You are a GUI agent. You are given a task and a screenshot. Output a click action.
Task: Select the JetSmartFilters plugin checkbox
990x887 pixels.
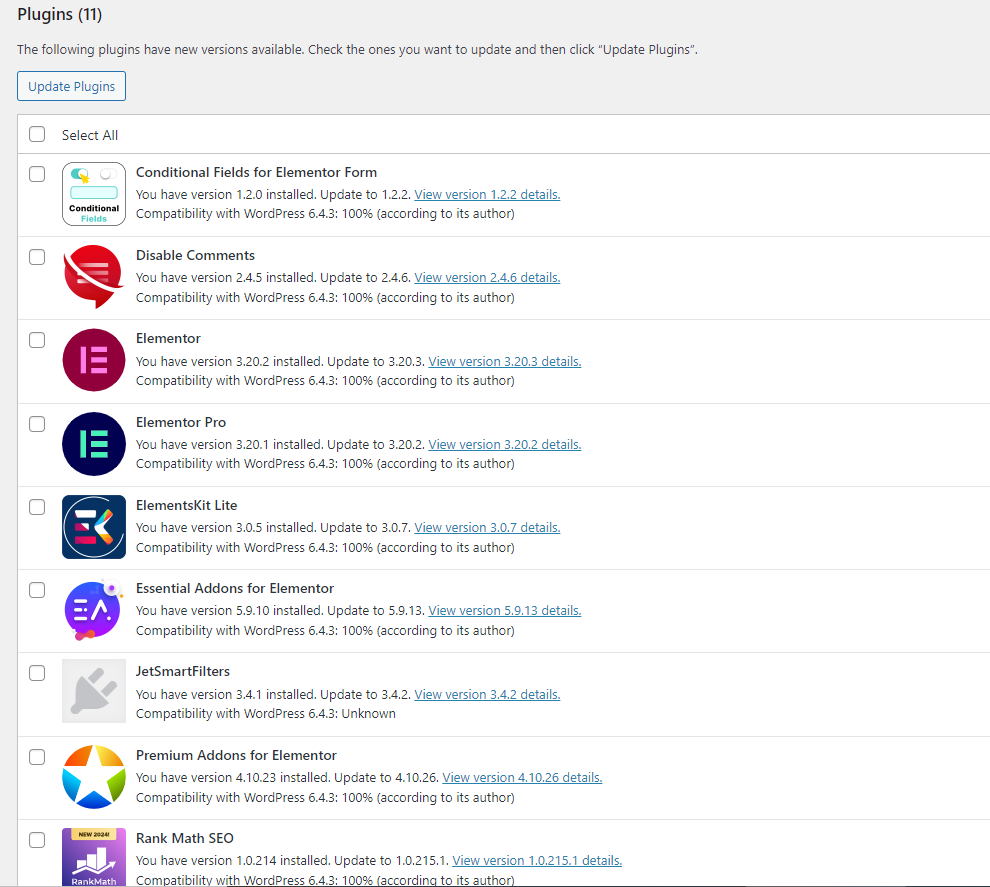point(37,673)
